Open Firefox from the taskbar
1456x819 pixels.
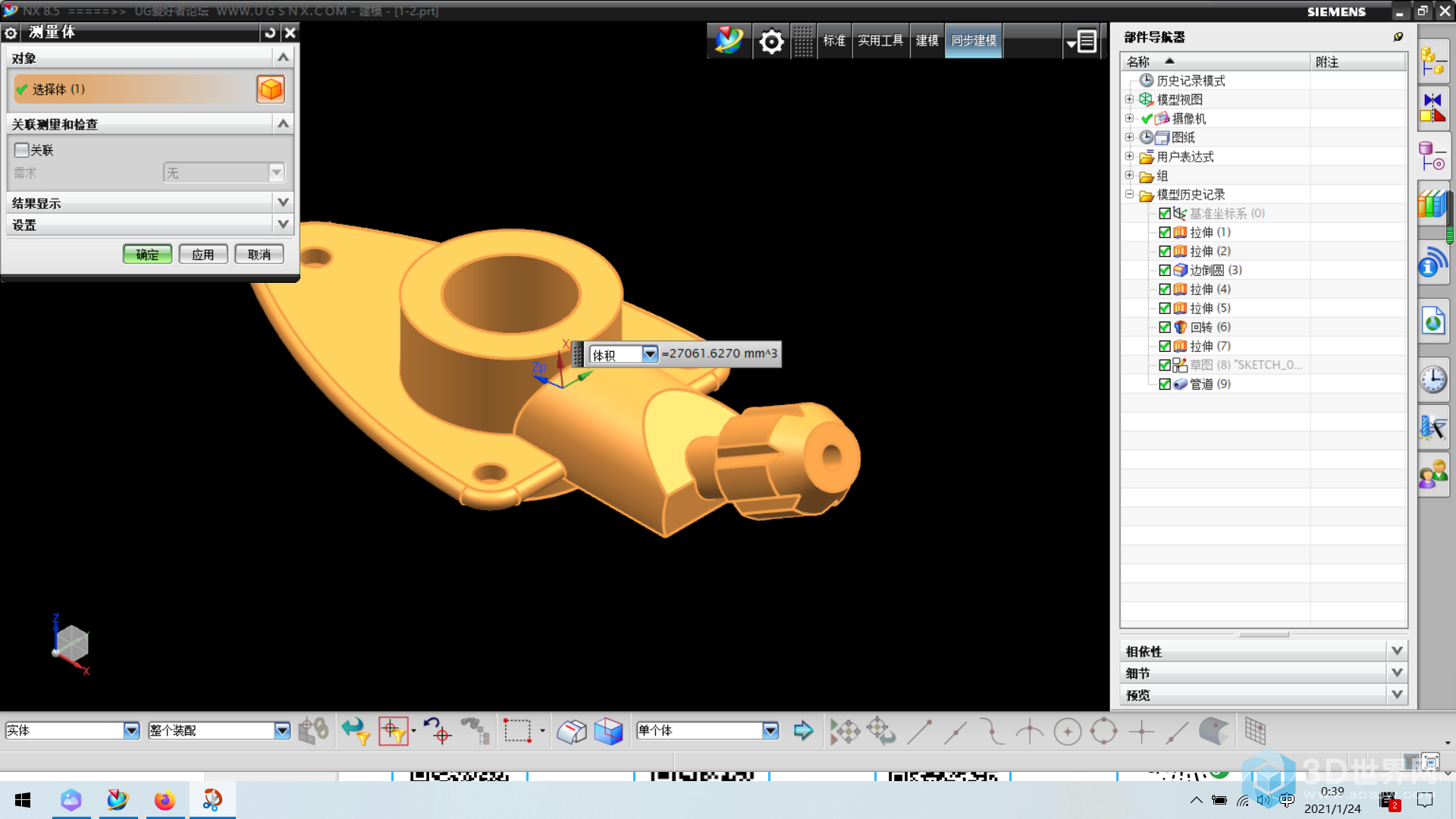pyautogui.click(x=165, y=800)
